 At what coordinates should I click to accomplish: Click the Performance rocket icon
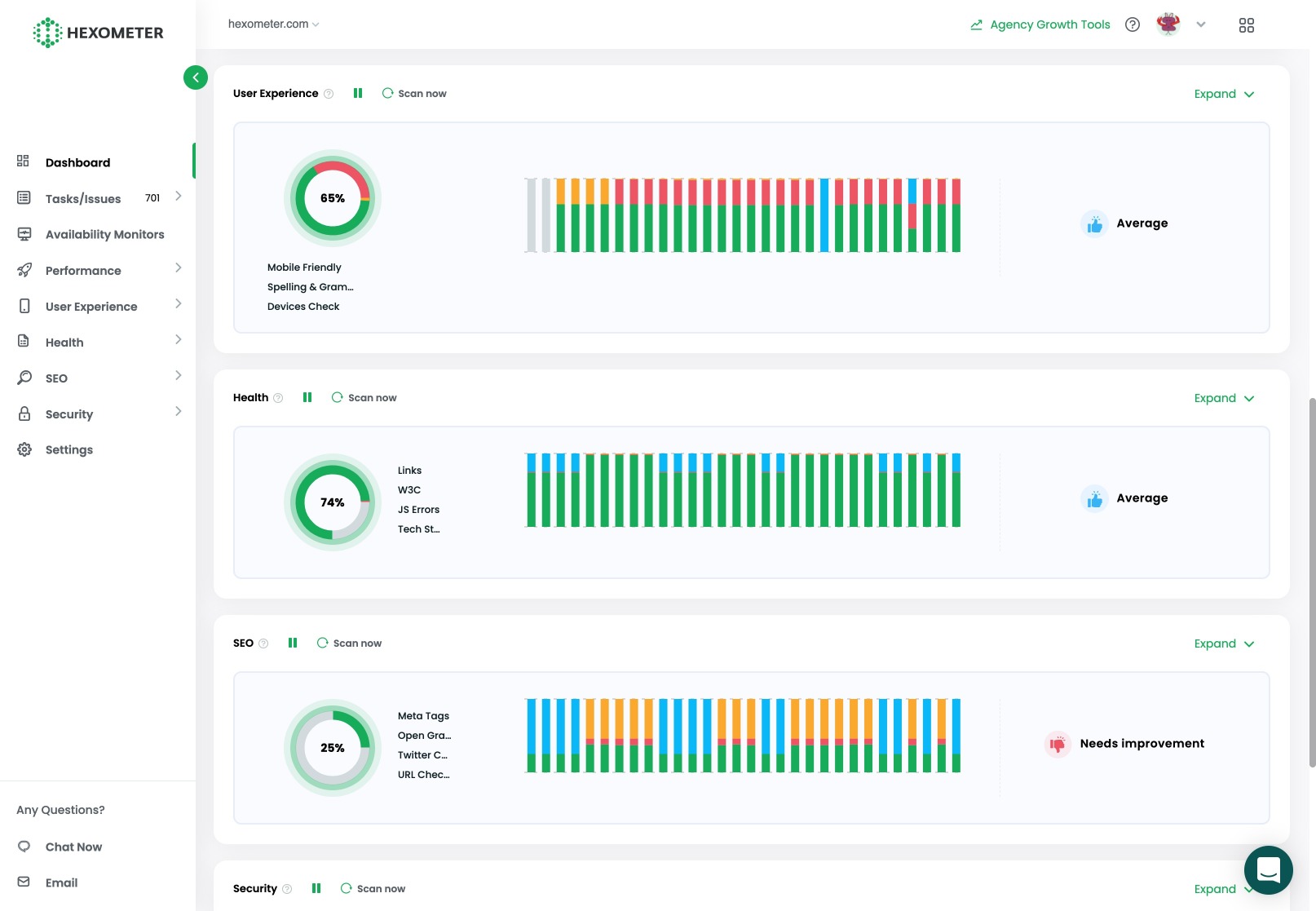(x=24, y=270)
